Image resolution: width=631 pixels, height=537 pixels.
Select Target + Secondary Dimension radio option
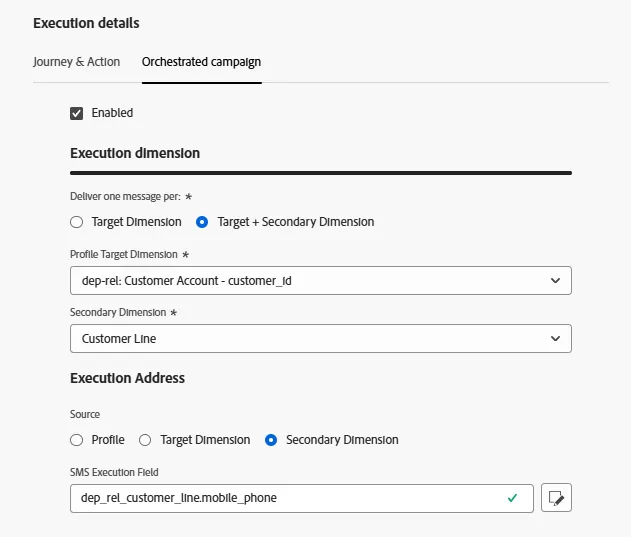pyautogui.click(x=202, y=222)
